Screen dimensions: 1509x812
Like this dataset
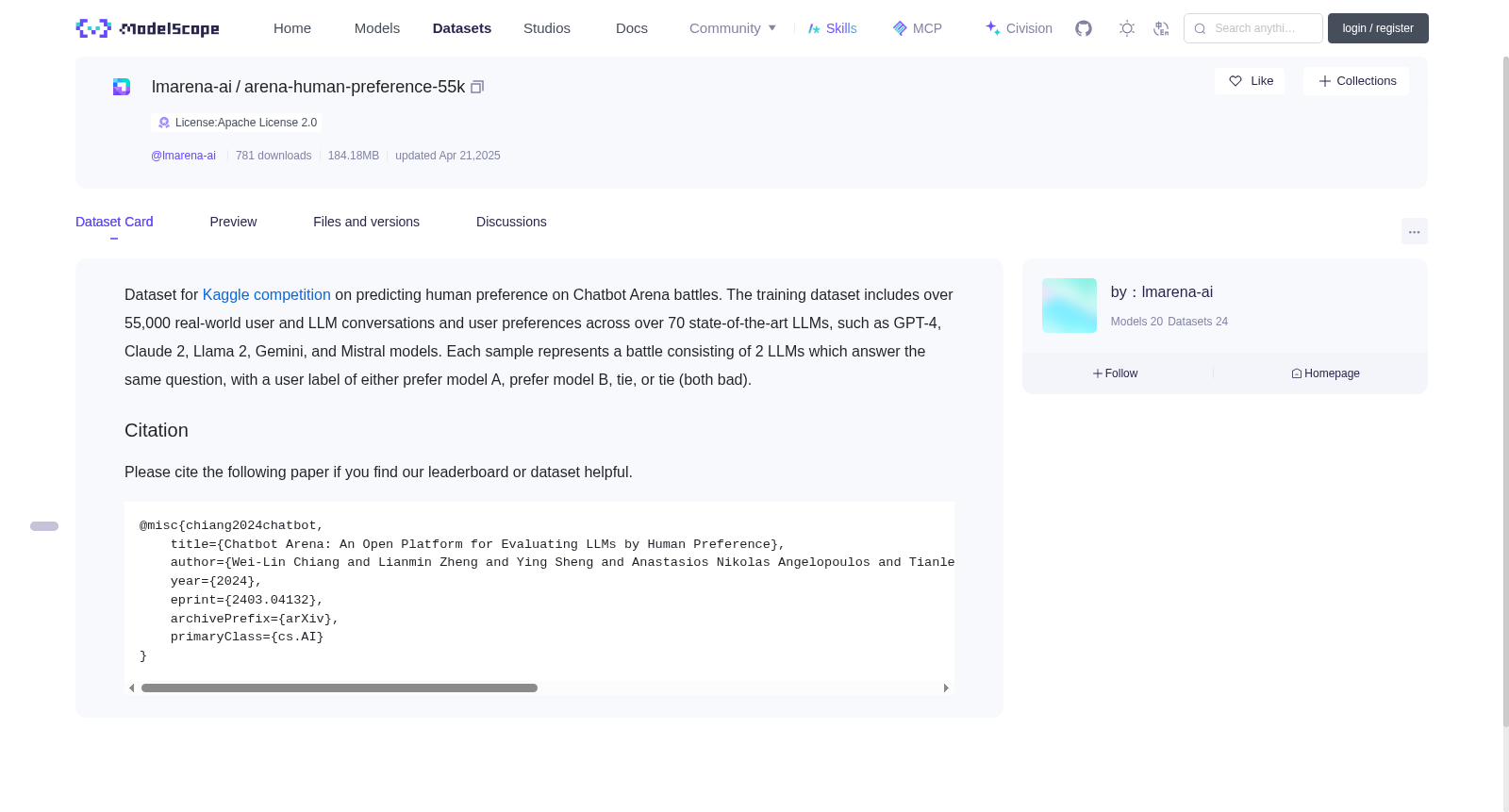click(x=1251, y=81)
